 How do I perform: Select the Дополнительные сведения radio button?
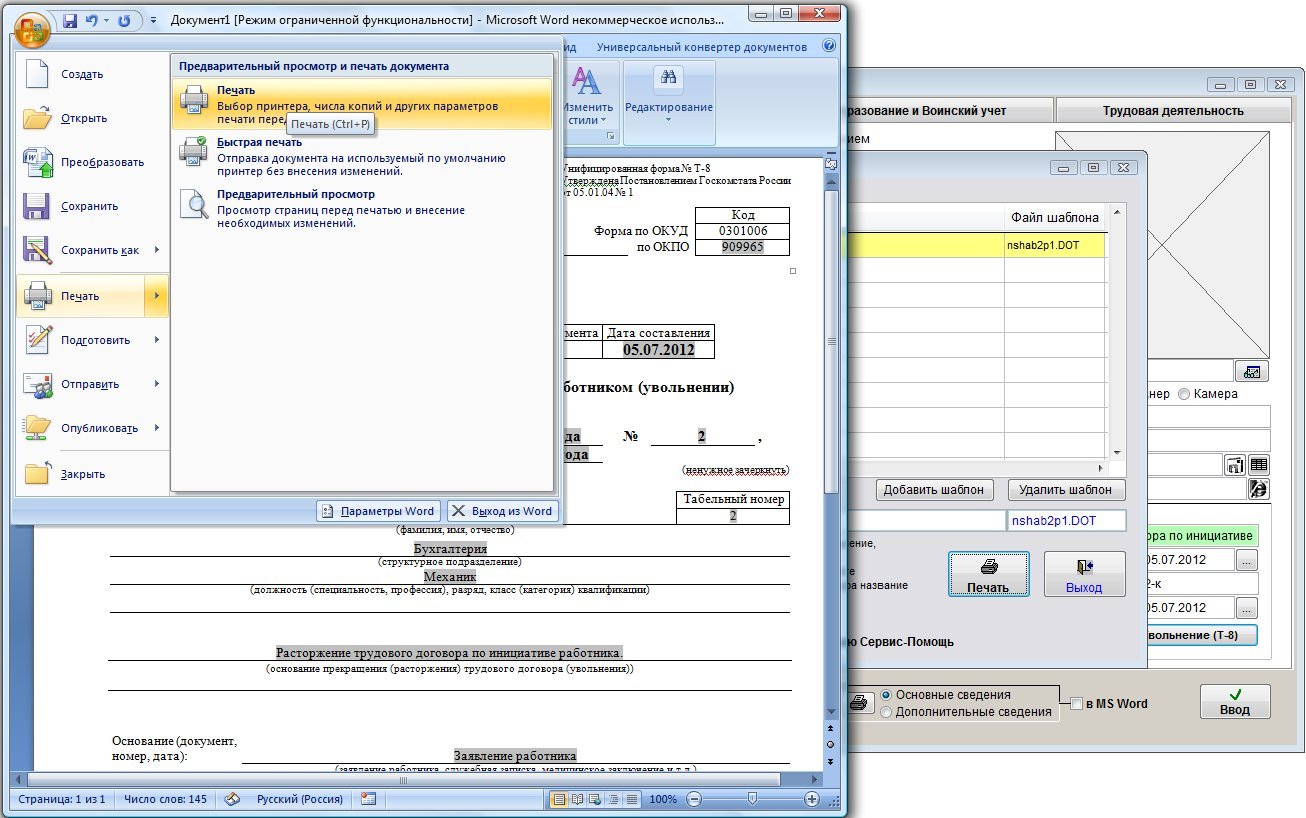coord(885,712)
